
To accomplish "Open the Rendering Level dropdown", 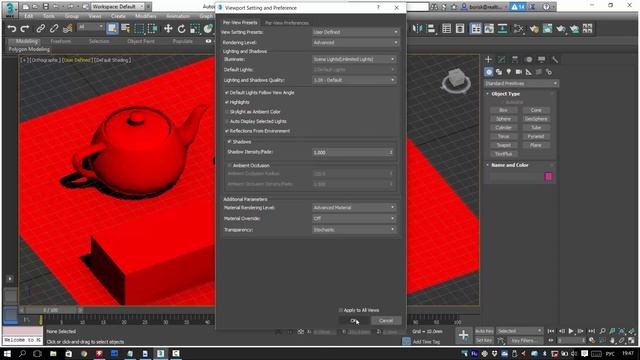I will (x=355, y=42).
